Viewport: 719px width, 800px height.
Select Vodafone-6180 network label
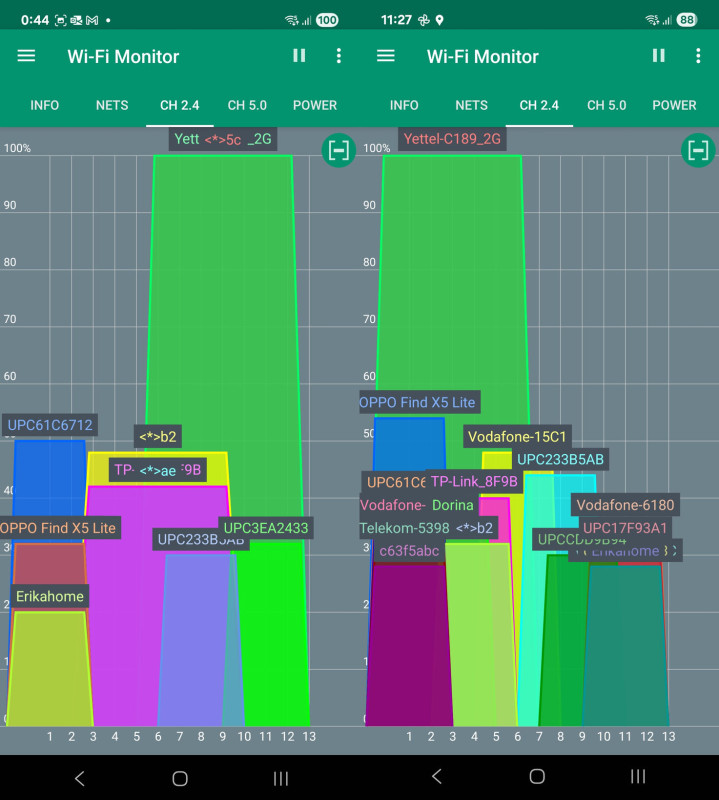tap(625, 505)
